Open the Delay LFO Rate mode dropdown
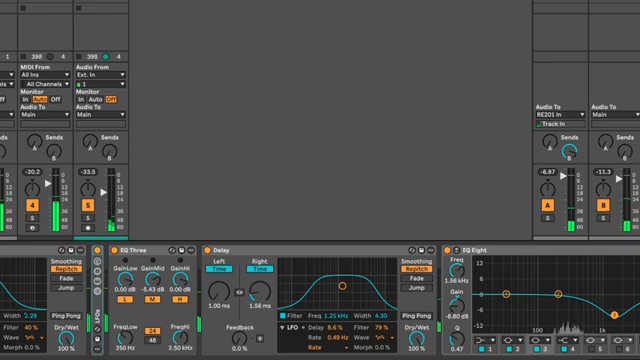 click(x=328, y=348)
